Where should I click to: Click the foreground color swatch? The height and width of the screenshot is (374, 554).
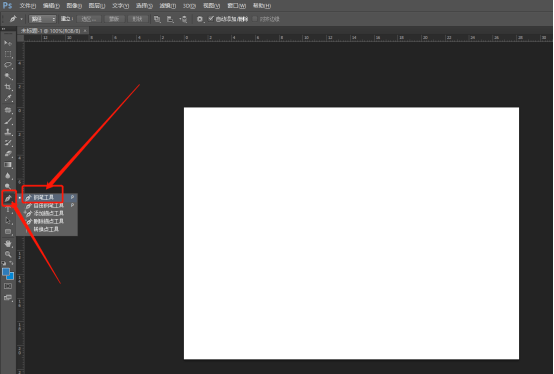[x=6, y=272]
